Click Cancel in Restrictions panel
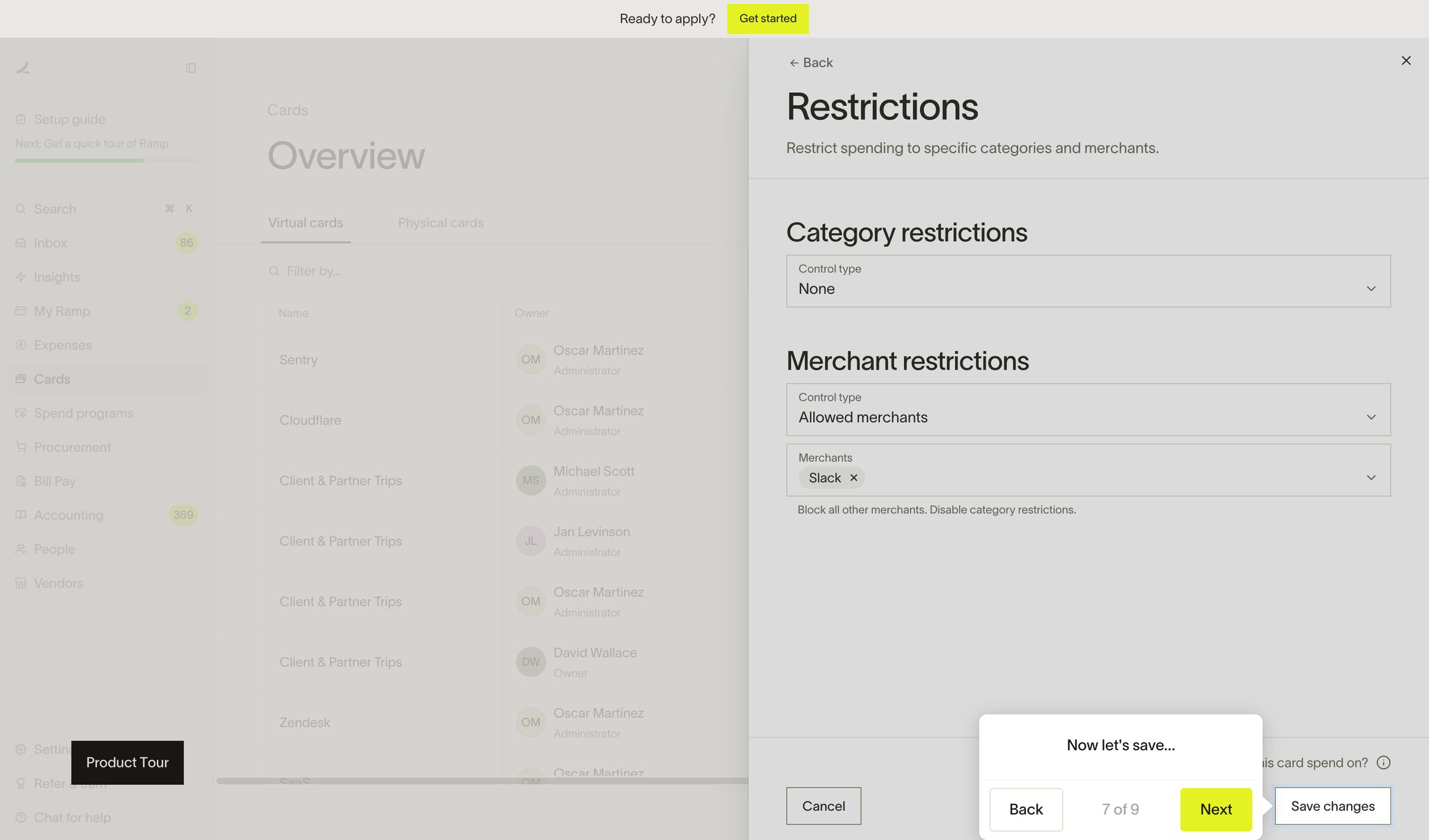This screenshot has height=840, width=1429. click(823, 806)
